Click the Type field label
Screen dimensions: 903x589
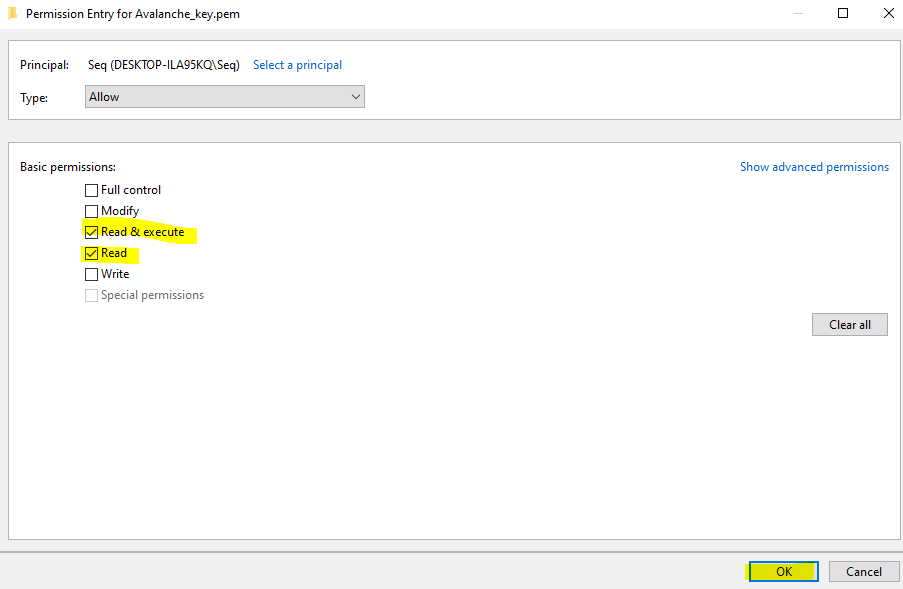pyautogui.click(x=34, y=97)
